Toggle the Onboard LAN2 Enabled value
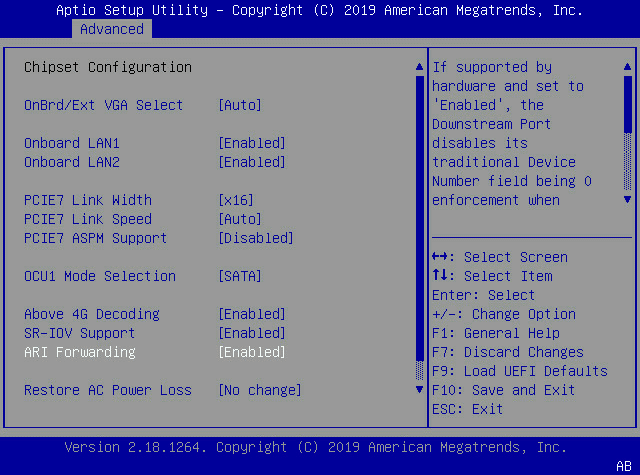 tap(252, 162)
